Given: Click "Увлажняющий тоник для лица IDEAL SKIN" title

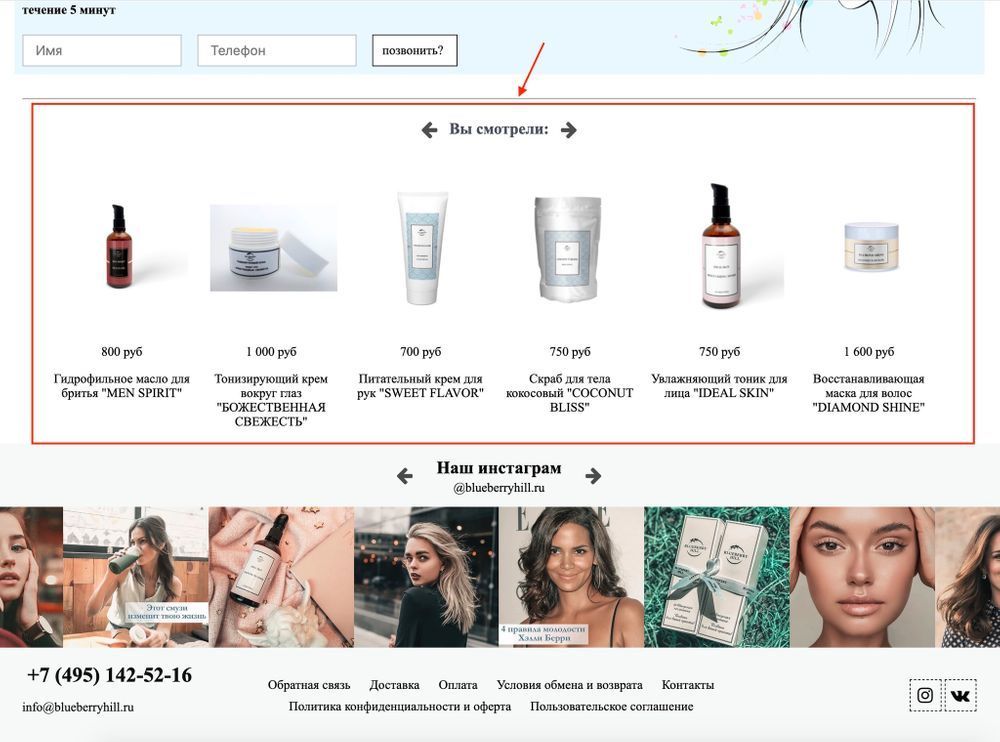Looking at the screenshot, I should 719,386.
